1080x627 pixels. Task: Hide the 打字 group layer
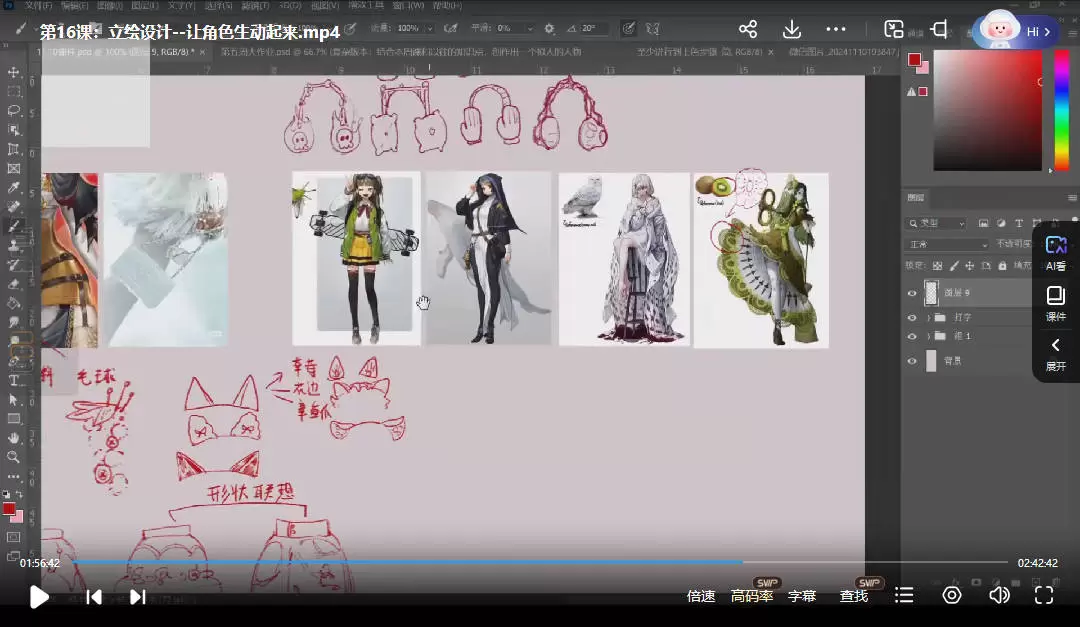click(912, 318)
